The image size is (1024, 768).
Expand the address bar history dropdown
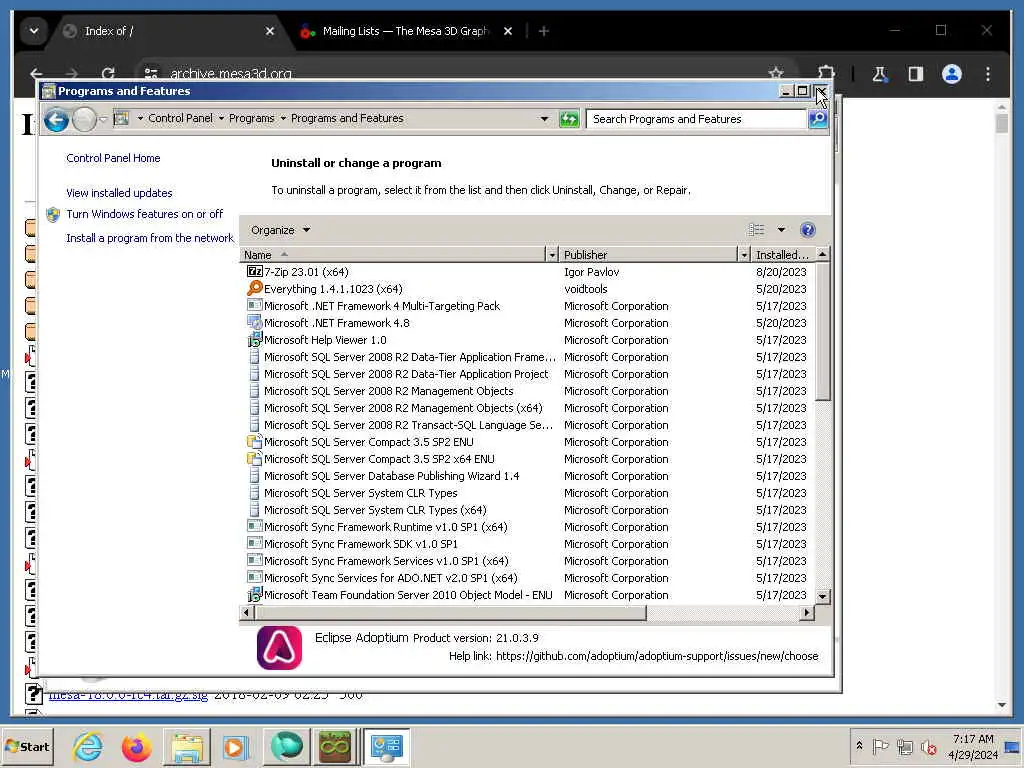click(x=544, y=119)
